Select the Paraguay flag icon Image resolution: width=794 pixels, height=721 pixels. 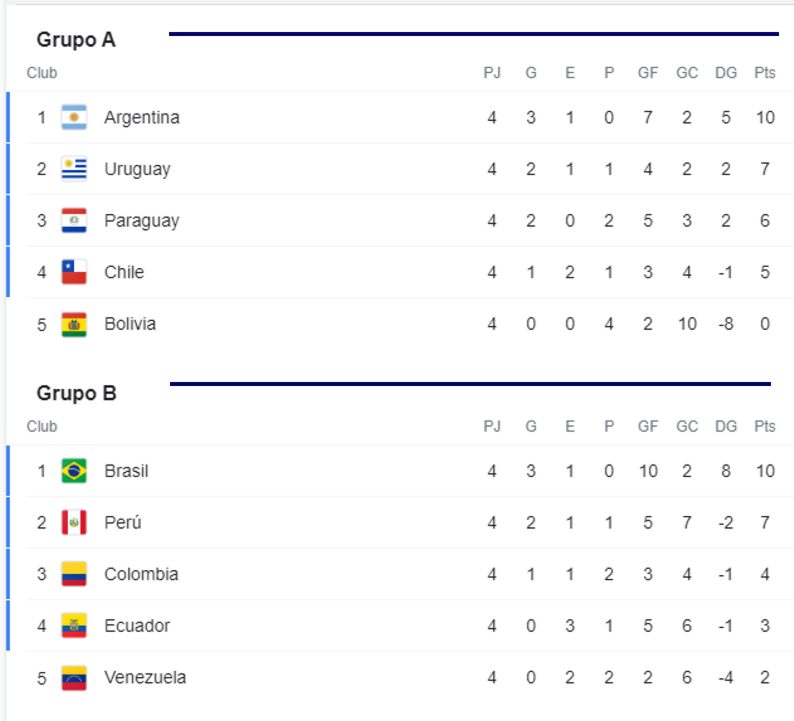point(74,221)
